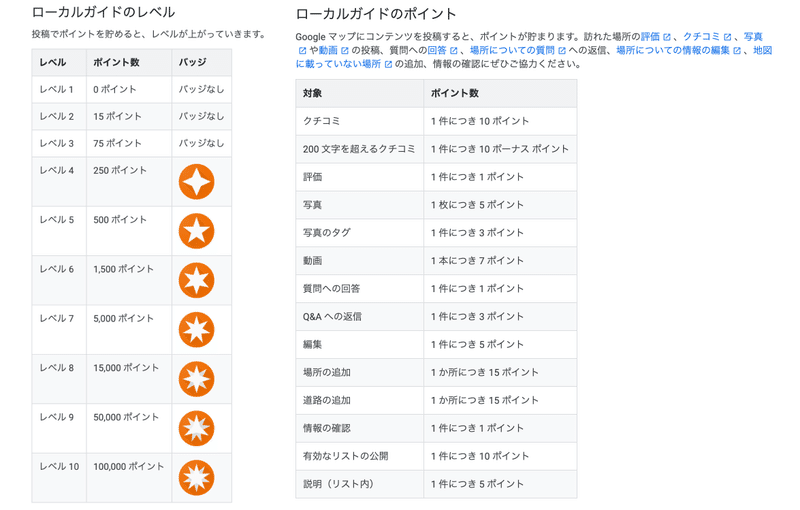
Task: Select the 500 ポイント cell
Action: pos(129,231)
